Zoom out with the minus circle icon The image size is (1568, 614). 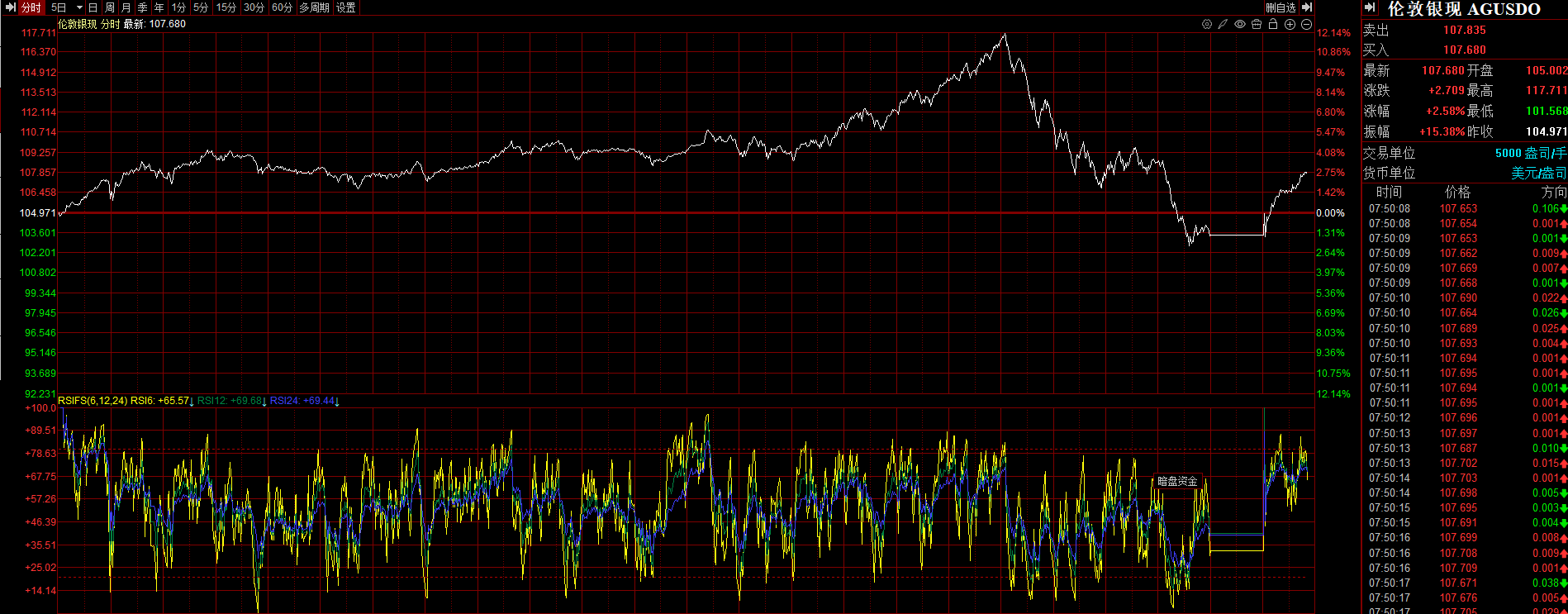pos(1306,25)
